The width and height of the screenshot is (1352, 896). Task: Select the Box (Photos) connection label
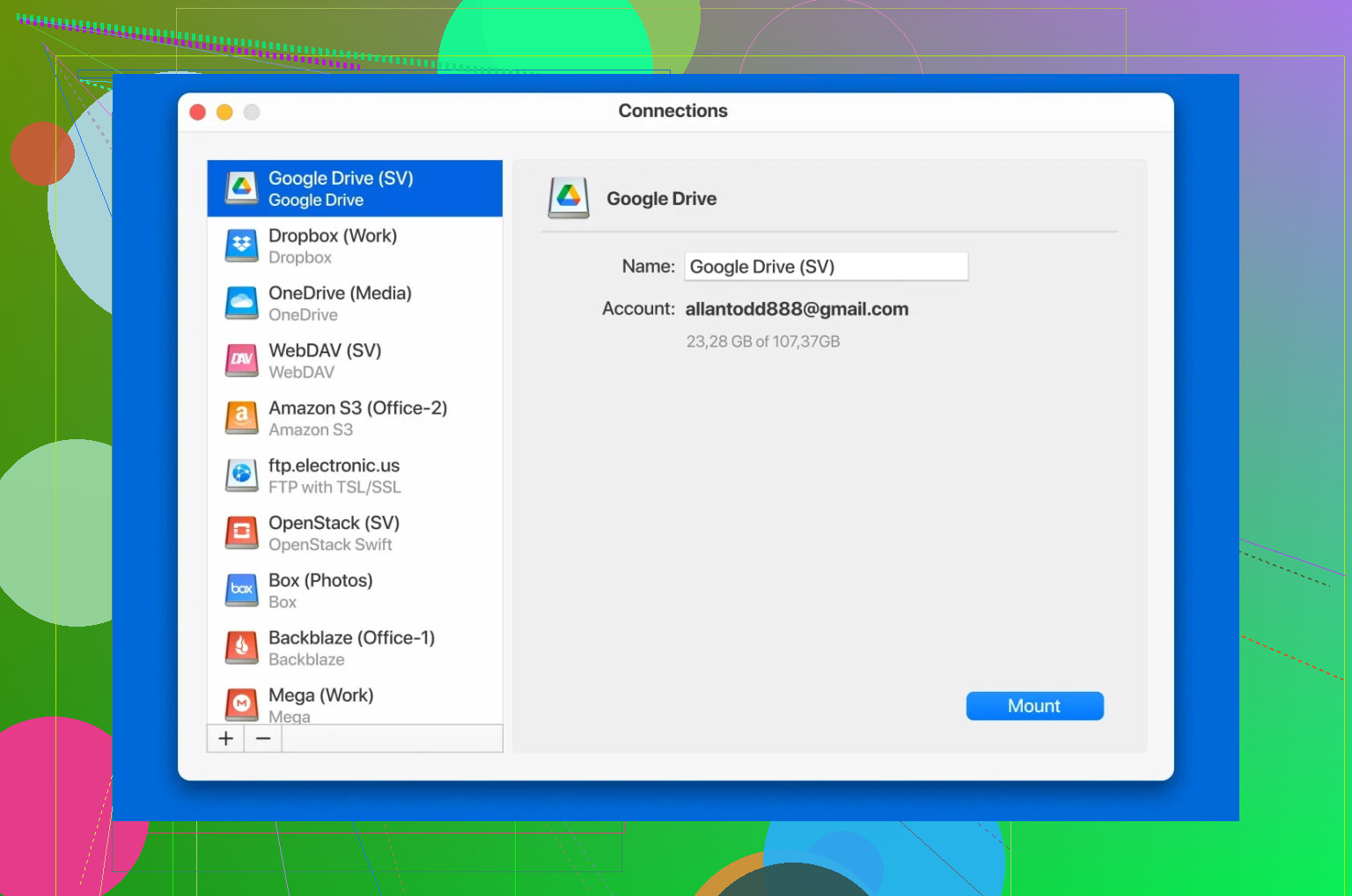tap(320, 580)
